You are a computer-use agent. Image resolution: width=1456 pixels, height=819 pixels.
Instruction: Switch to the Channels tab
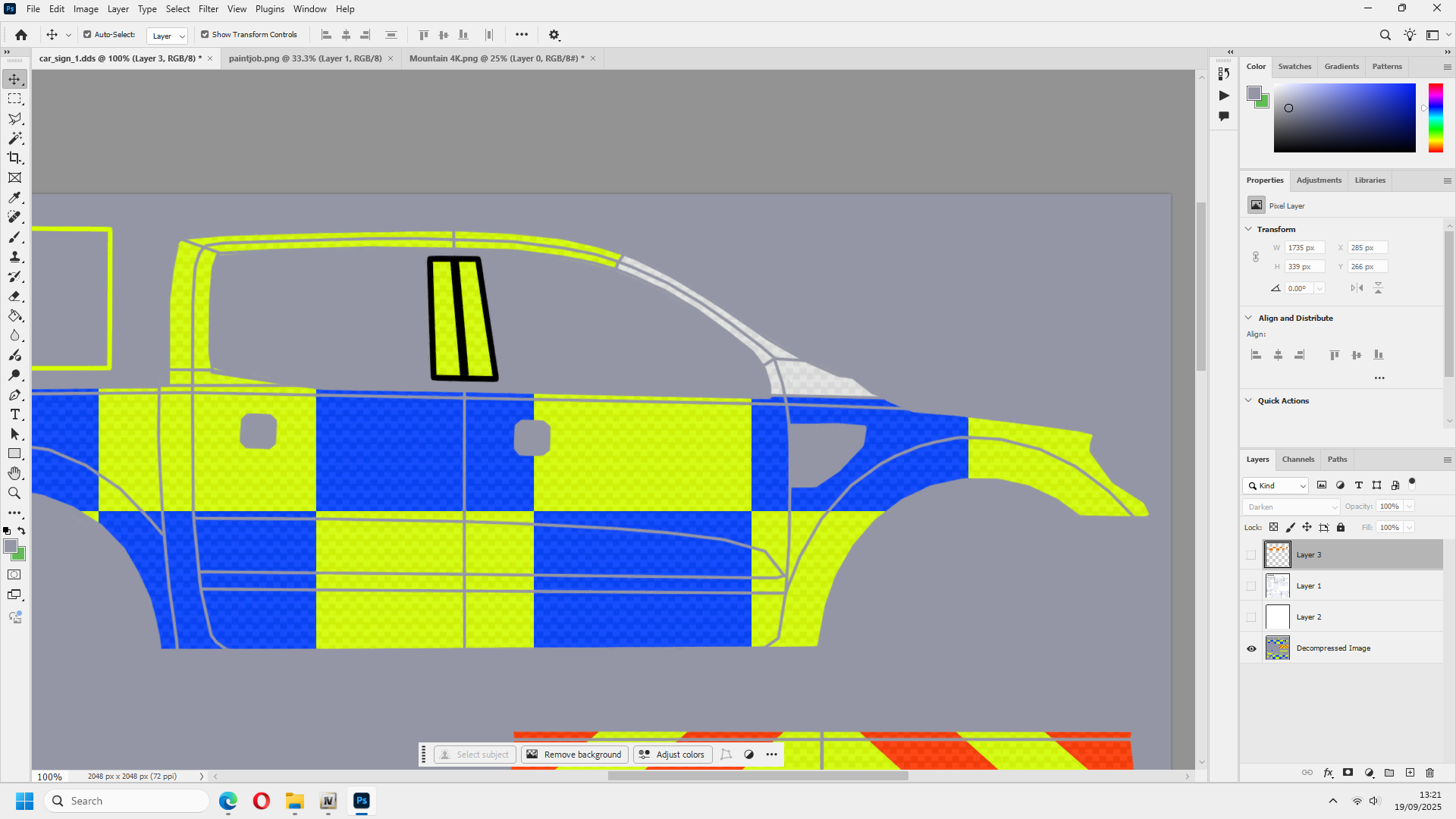pyautogui.click(x=1298, y=460)
